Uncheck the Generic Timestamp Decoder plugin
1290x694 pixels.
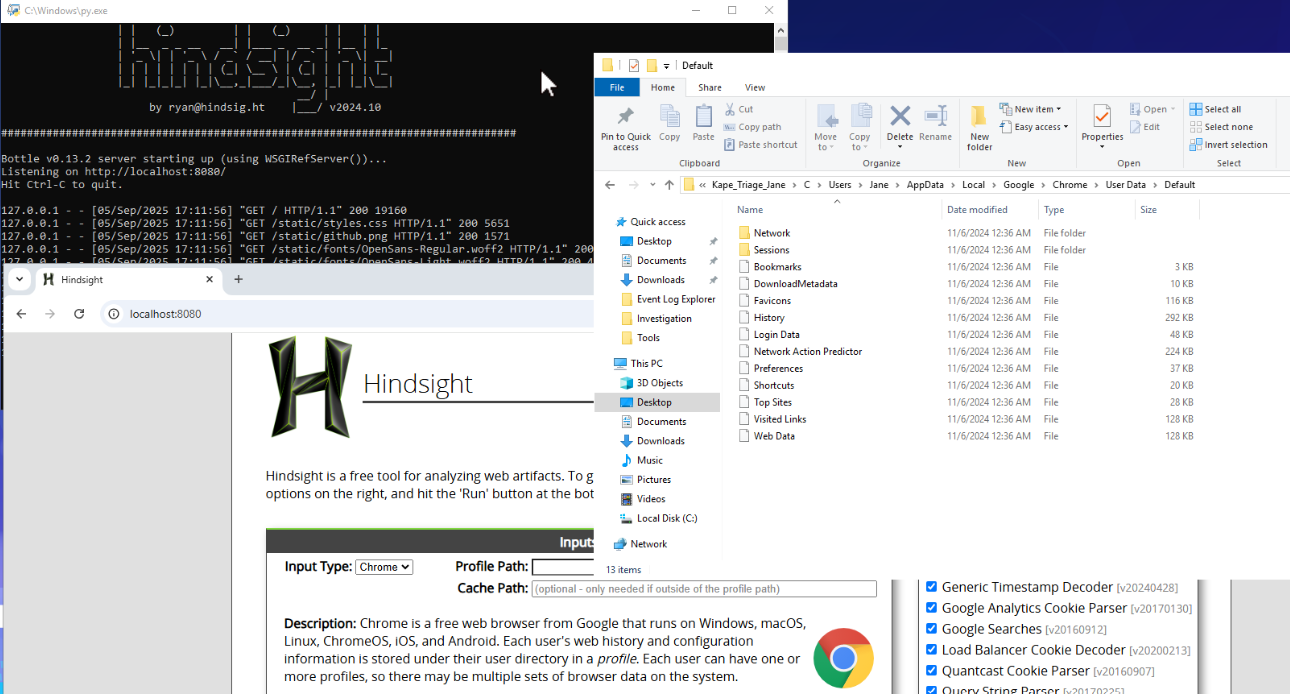click(x=931, y=587)
